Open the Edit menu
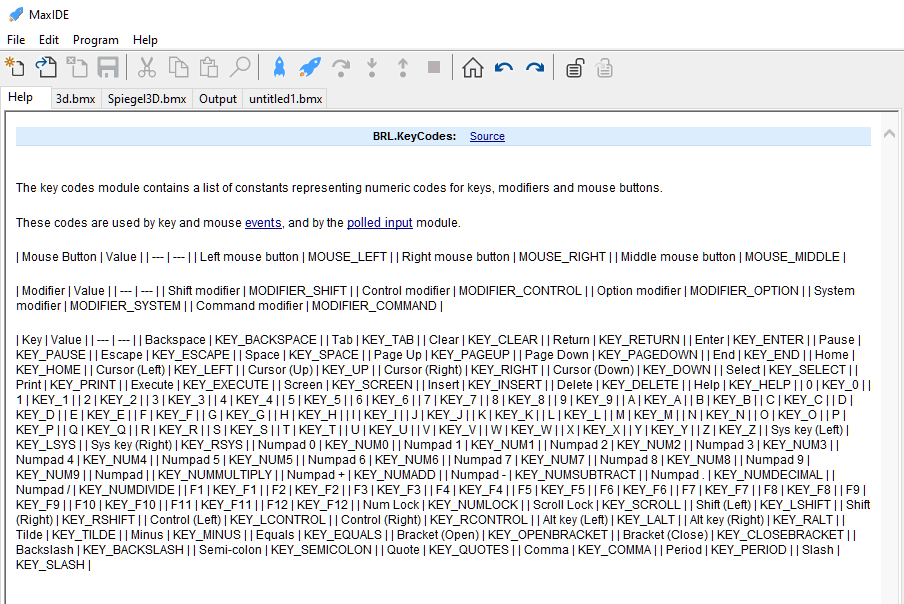The width and height of the screenshot is (904, 604). click(47, 40)
